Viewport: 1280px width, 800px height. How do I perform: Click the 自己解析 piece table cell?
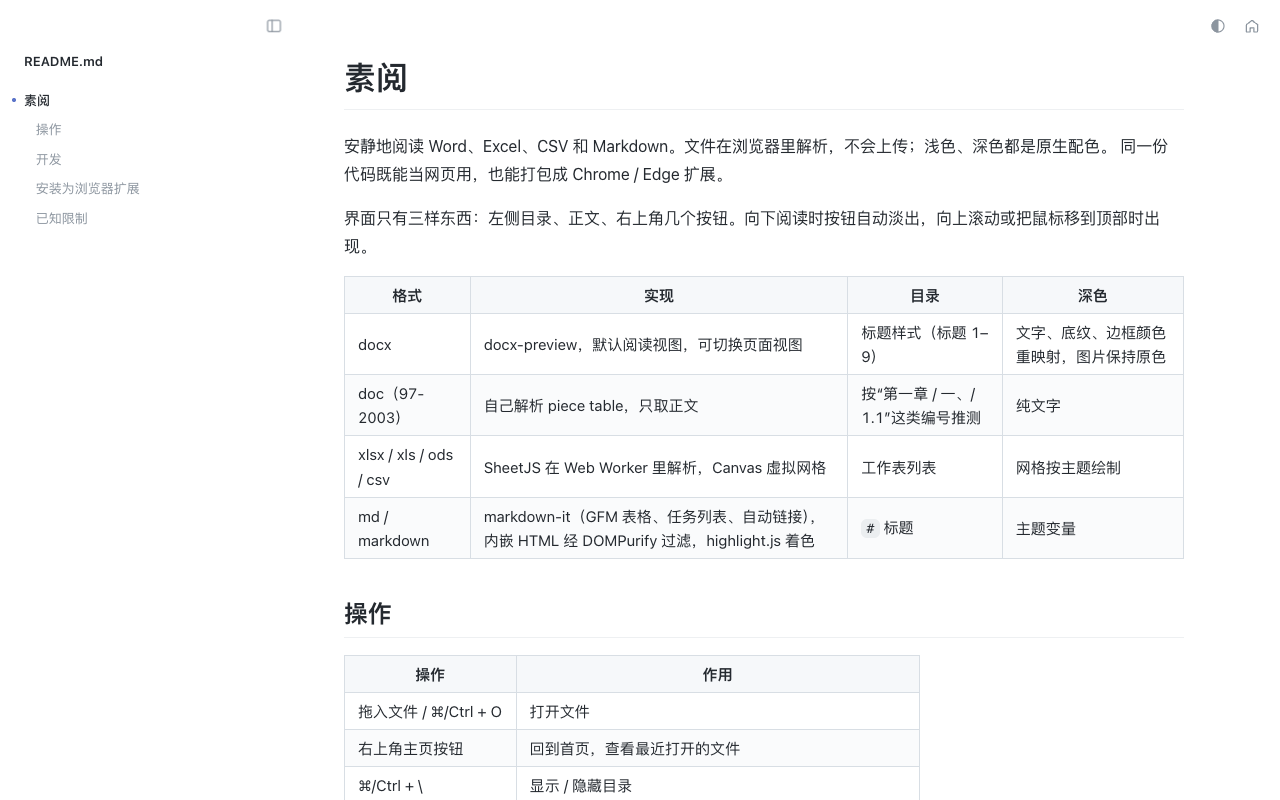pos(659,405)
